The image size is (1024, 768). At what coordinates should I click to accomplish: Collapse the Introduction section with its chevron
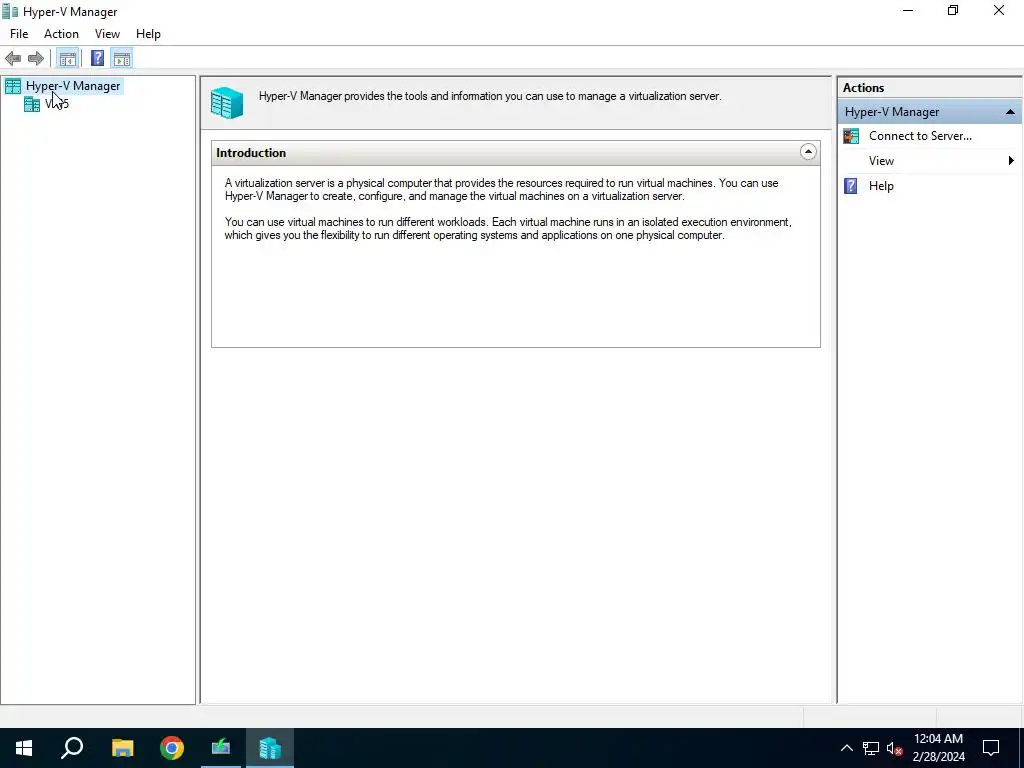808,152
